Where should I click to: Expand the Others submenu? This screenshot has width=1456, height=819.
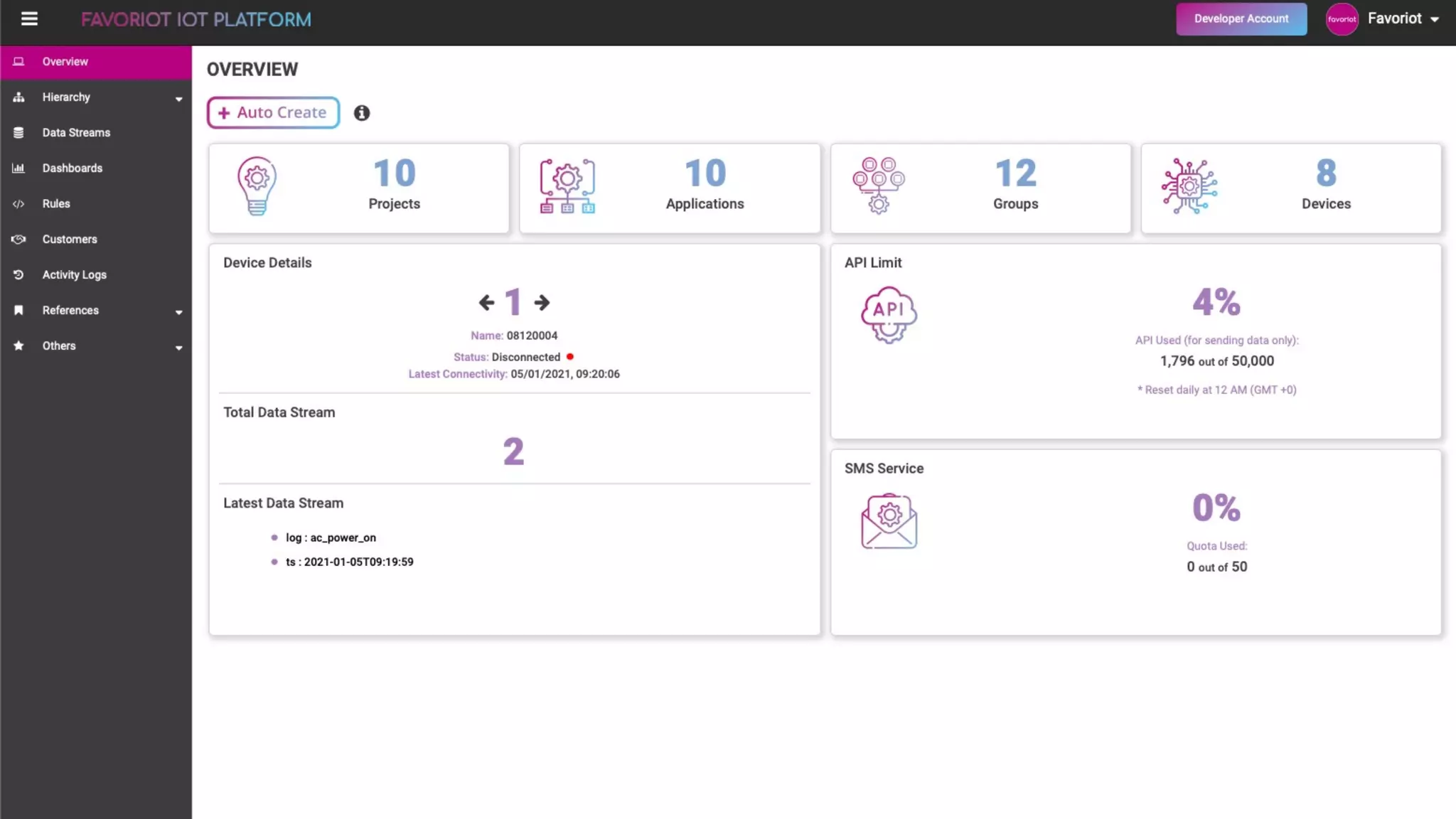178,348
